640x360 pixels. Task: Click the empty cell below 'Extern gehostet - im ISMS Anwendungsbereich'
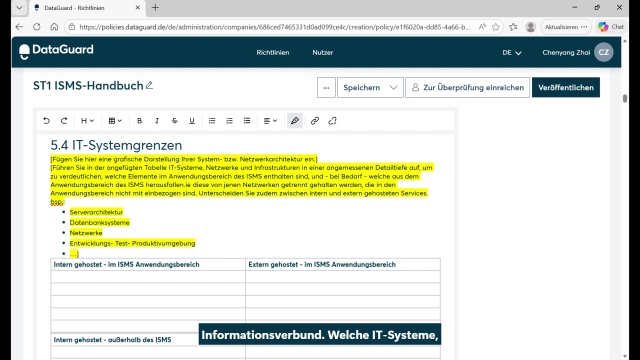tap(343, 277)
